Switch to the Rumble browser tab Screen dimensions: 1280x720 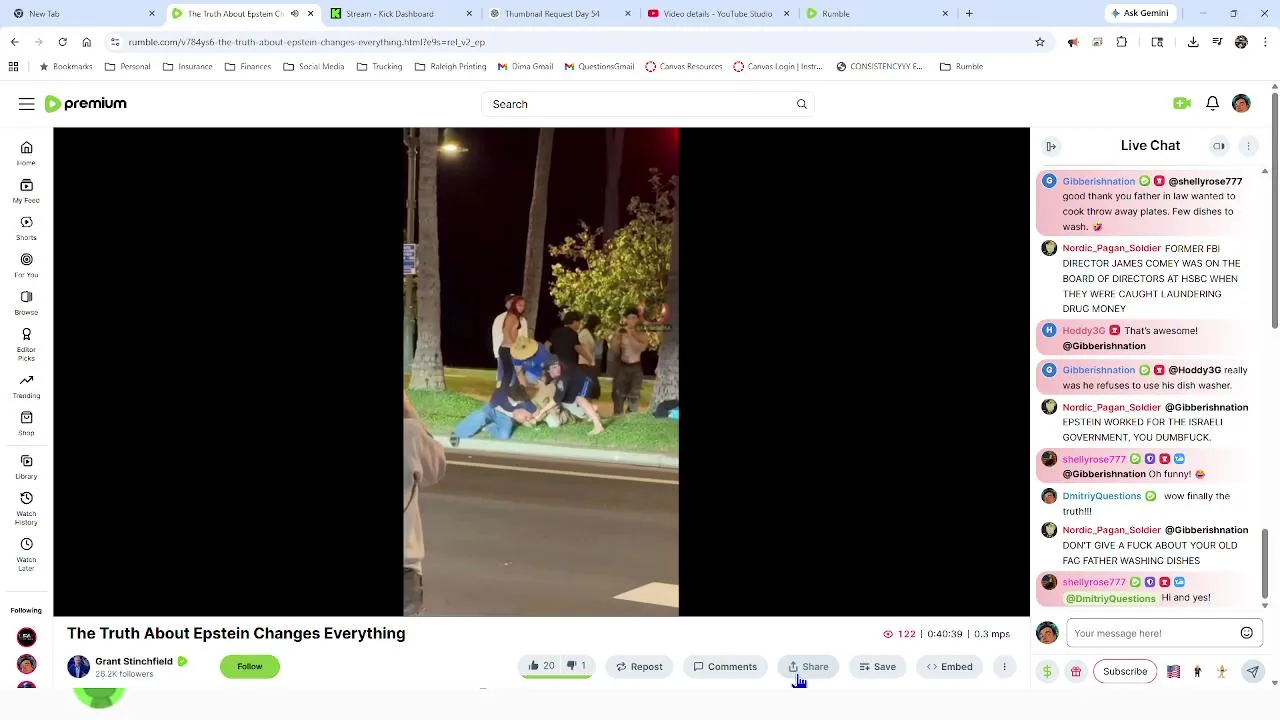point(877,14)
